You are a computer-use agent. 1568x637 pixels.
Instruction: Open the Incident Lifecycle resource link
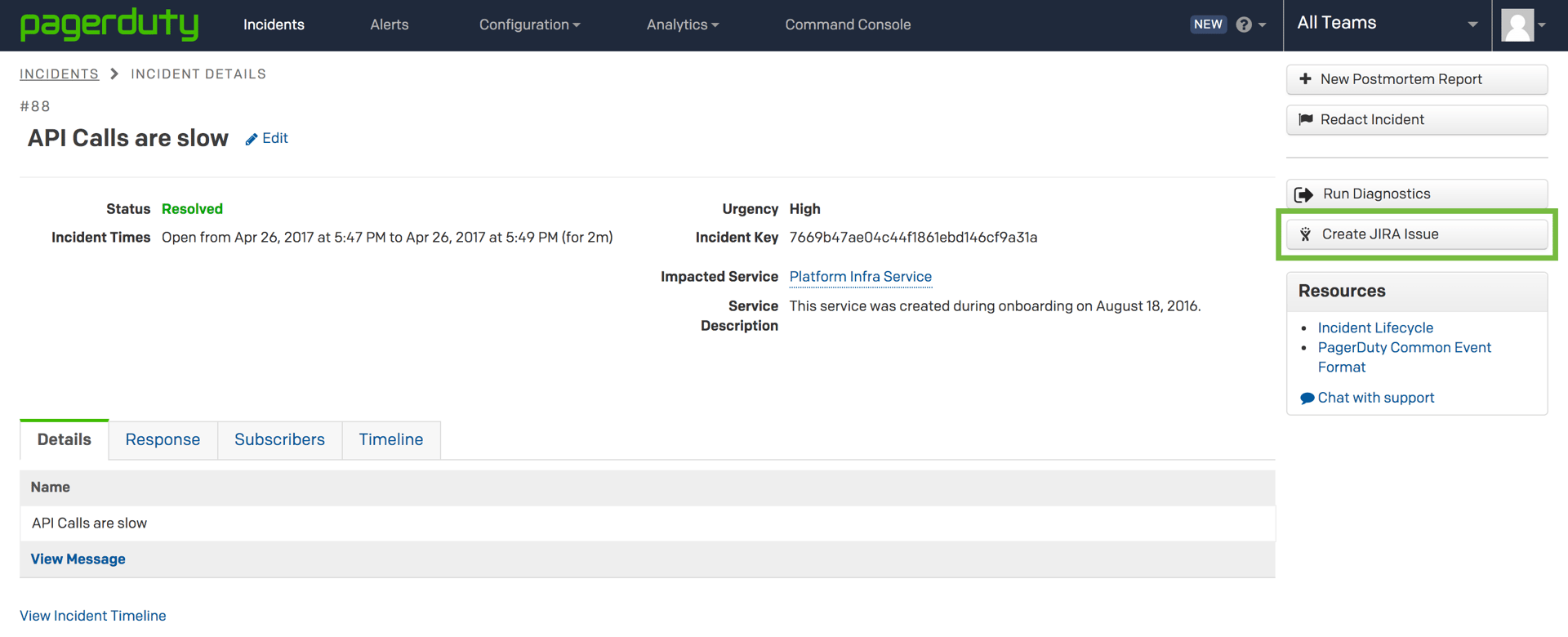click(x=1375, y=327)
